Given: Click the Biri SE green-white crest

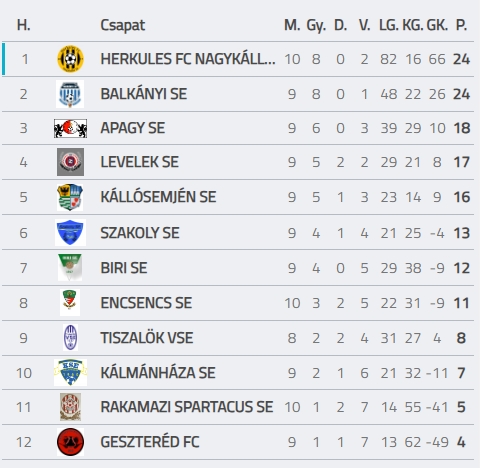Looking at the screenshot, I should [70, 267].
